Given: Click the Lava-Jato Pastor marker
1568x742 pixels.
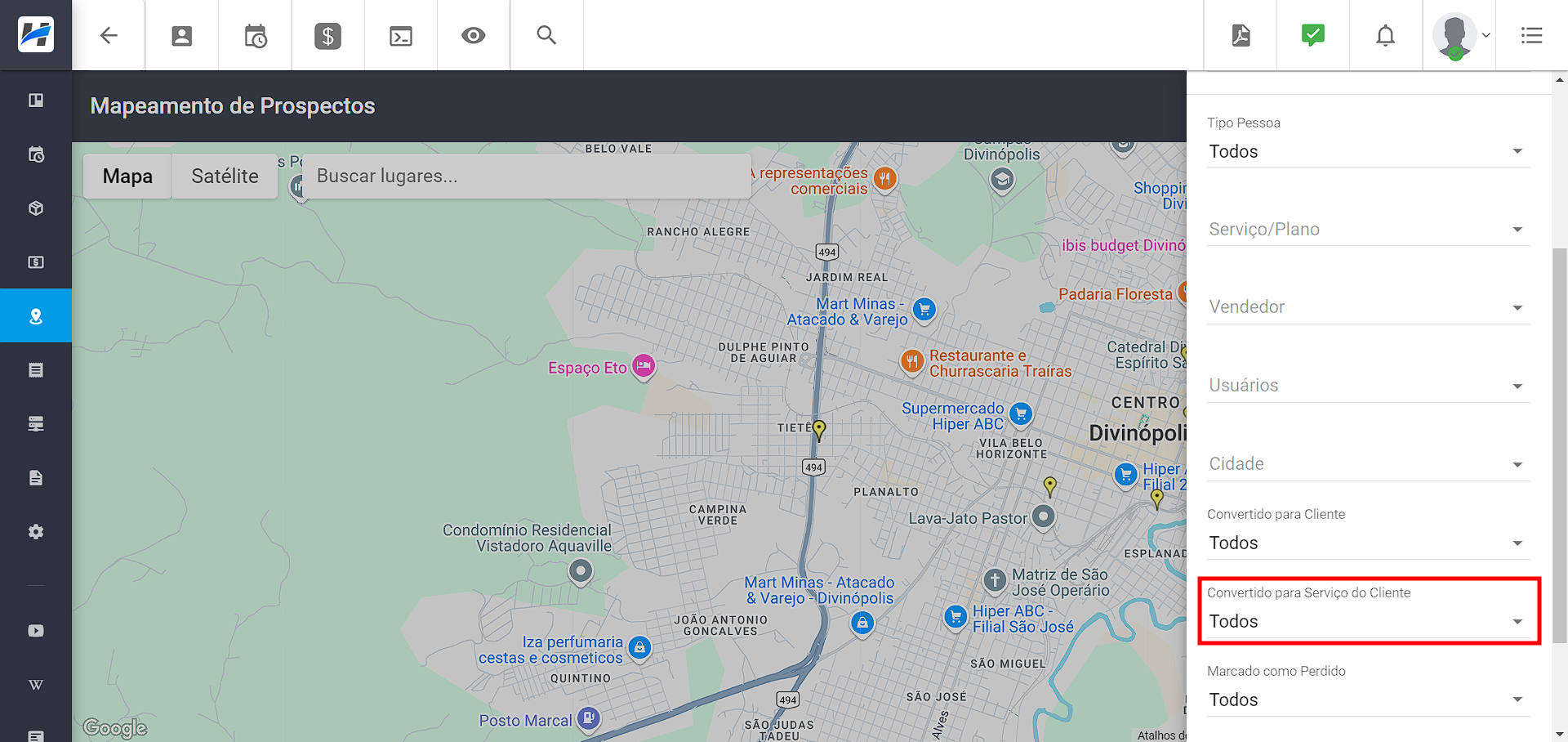Looking at the screenshot, I should (x=1043, y=516).
